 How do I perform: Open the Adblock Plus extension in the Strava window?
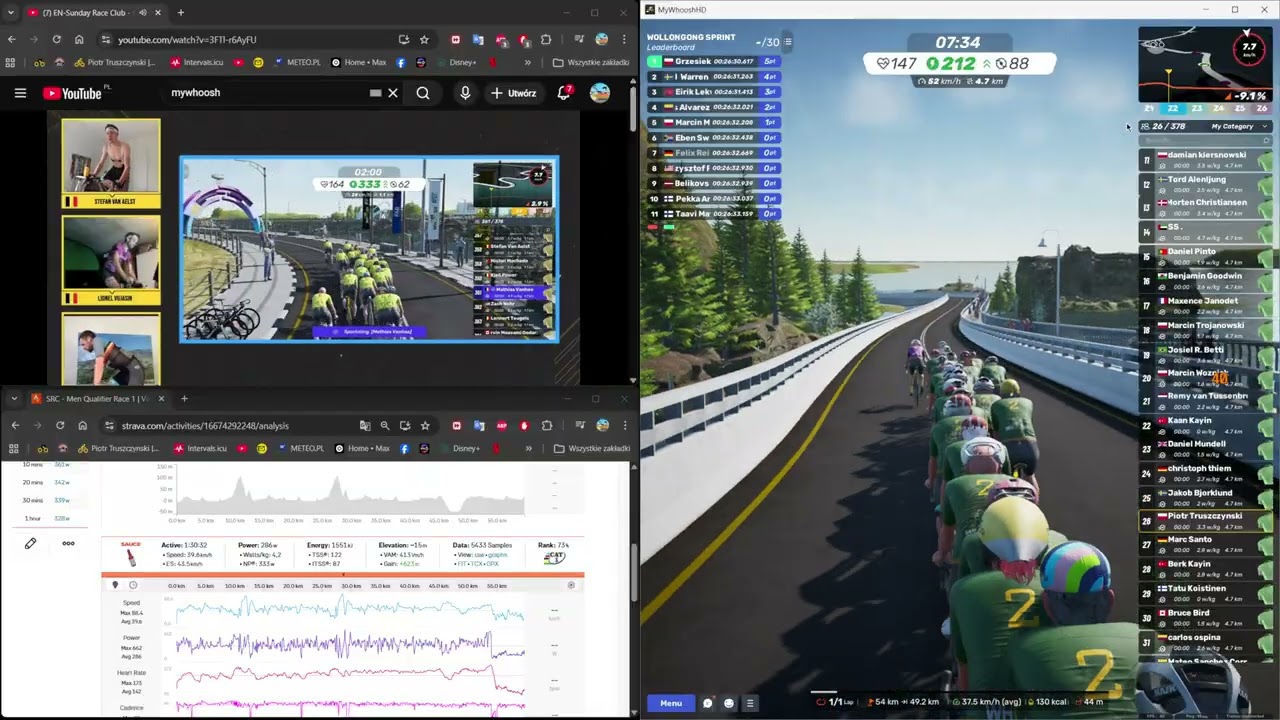point(502,426)
